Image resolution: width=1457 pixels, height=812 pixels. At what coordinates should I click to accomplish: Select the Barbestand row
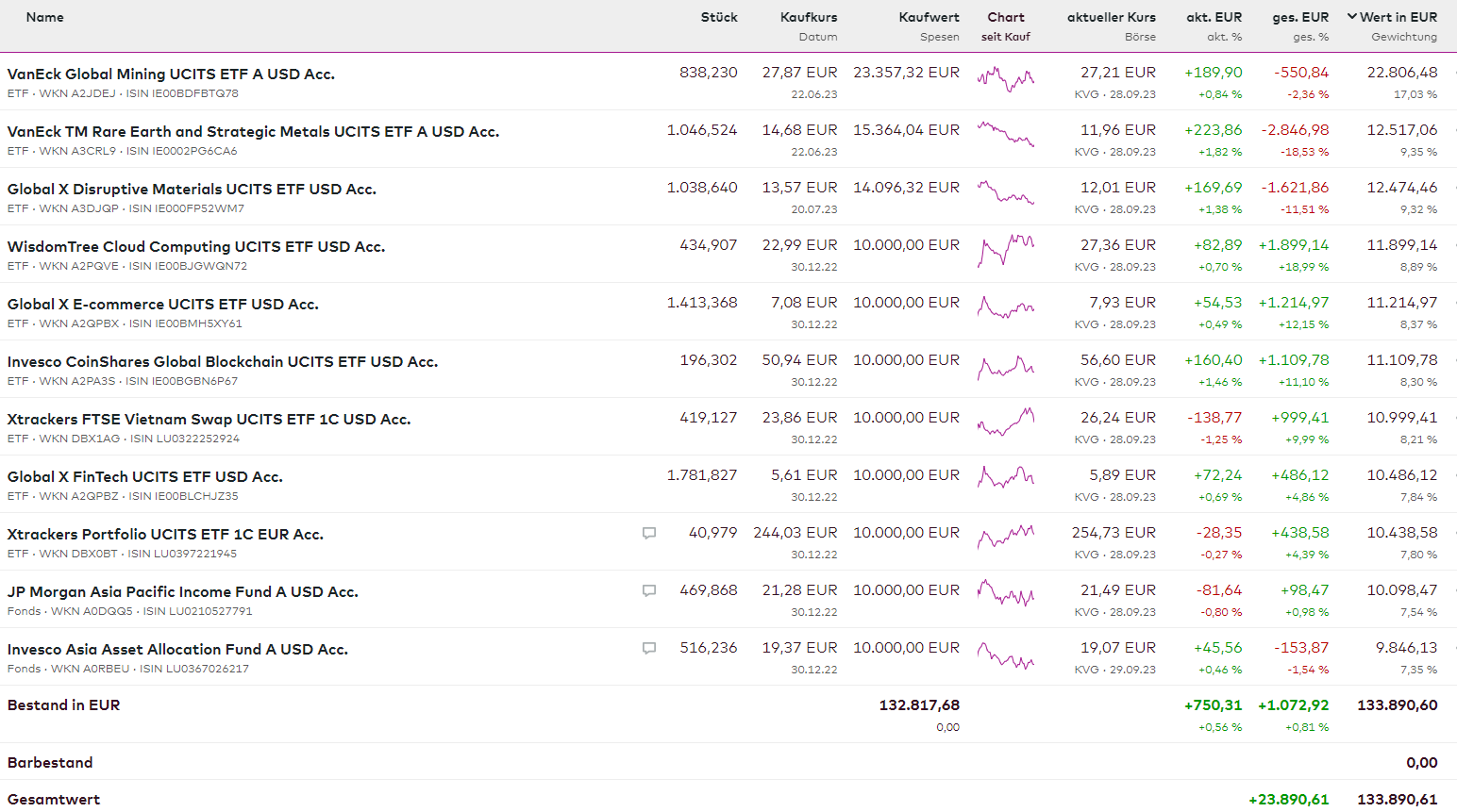[50, 762]
